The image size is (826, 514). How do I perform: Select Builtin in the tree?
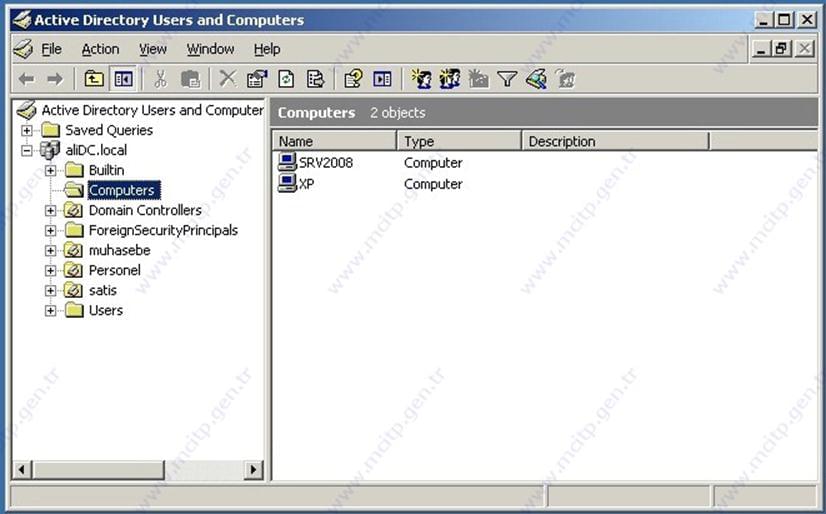(x=106, y=170)
